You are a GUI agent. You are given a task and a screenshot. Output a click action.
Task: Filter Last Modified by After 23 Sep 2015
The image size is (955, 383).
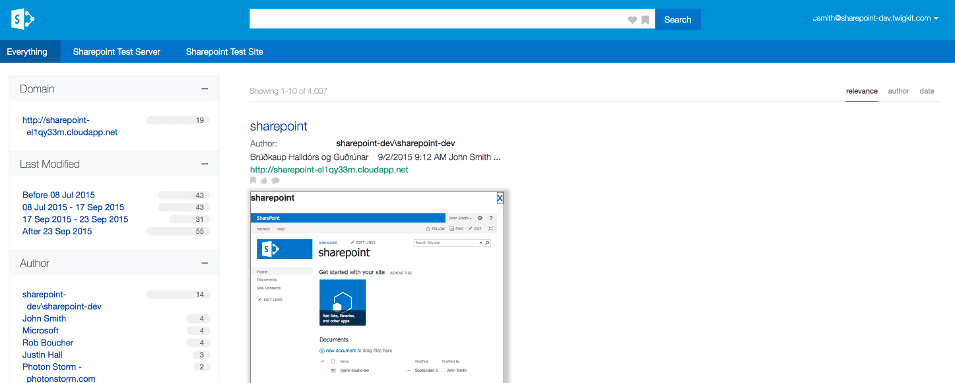click(x=57, y=231)
